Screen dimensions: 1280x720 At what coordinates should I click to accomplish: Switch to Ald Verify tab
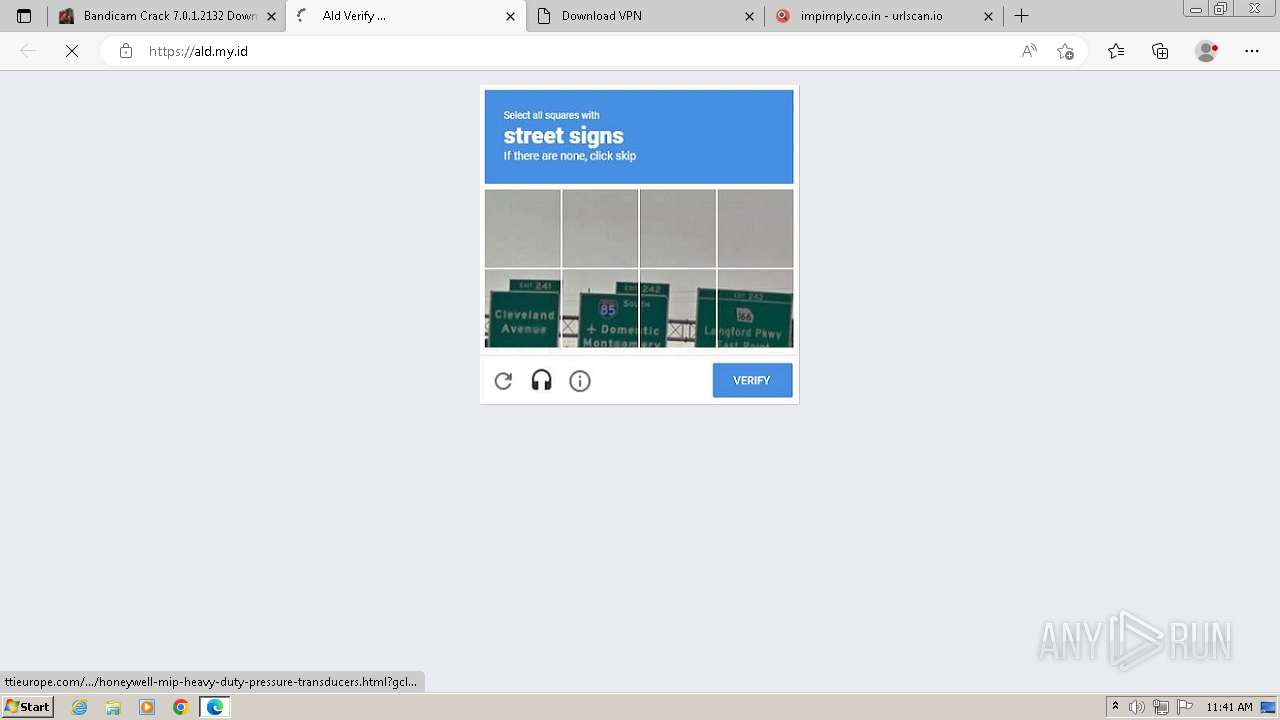404,16
